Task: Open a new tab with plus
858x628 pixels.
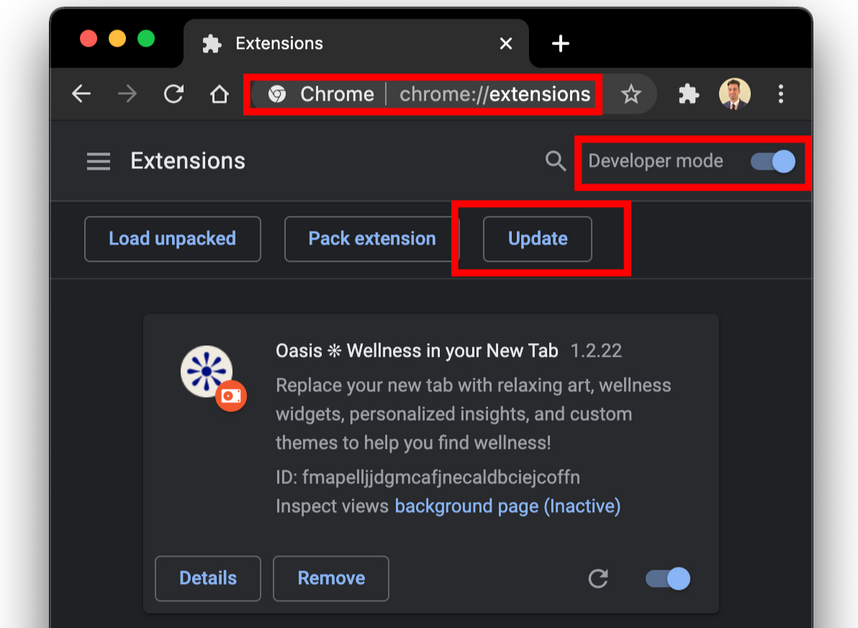Action: pos(560,43)
